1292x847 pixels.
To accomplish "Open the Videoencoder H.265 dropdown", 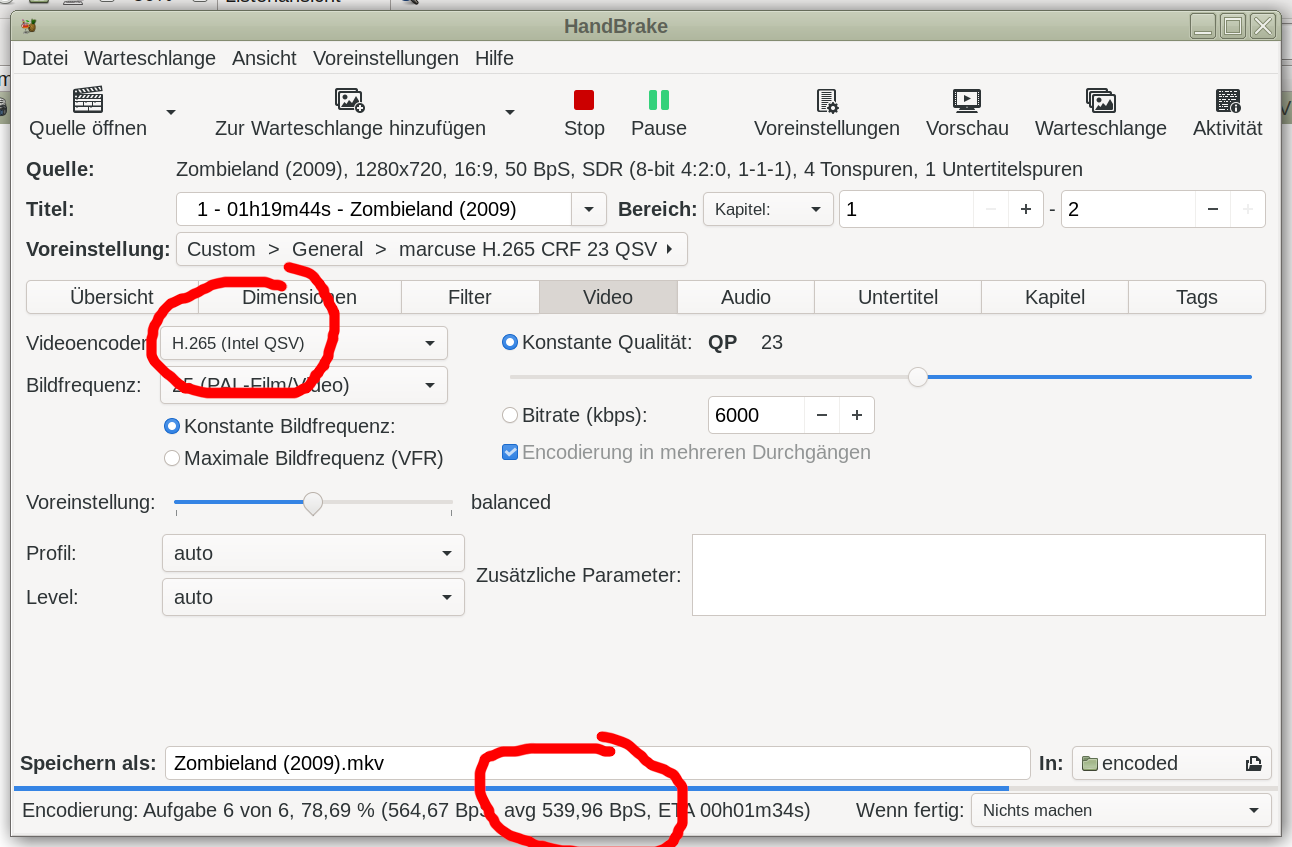I will [x=303, y=343].
